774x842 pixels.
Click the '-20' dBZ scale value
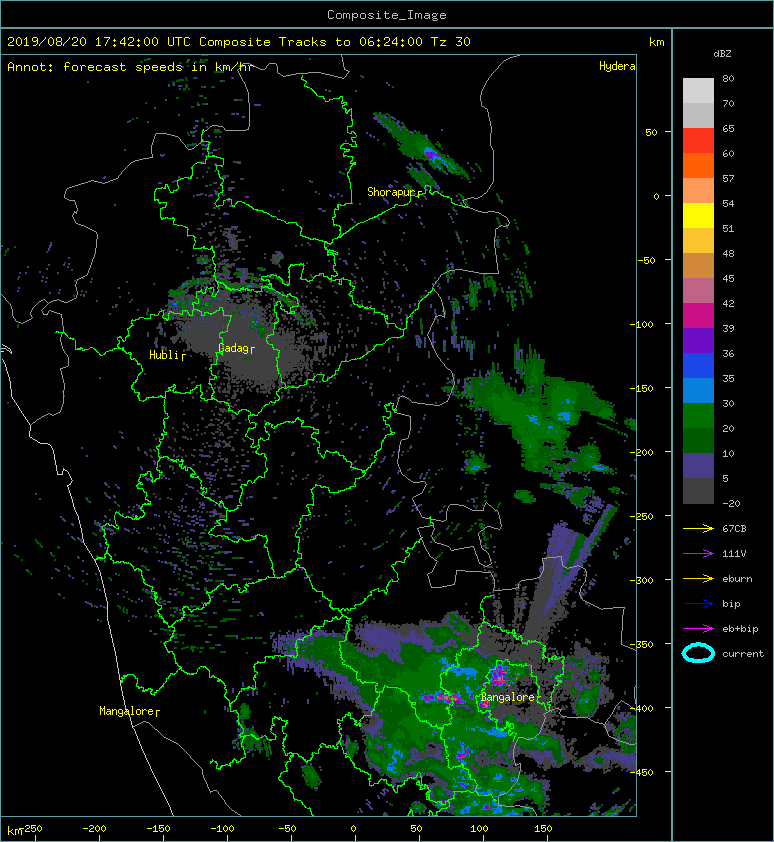click(x=731, y=503)
